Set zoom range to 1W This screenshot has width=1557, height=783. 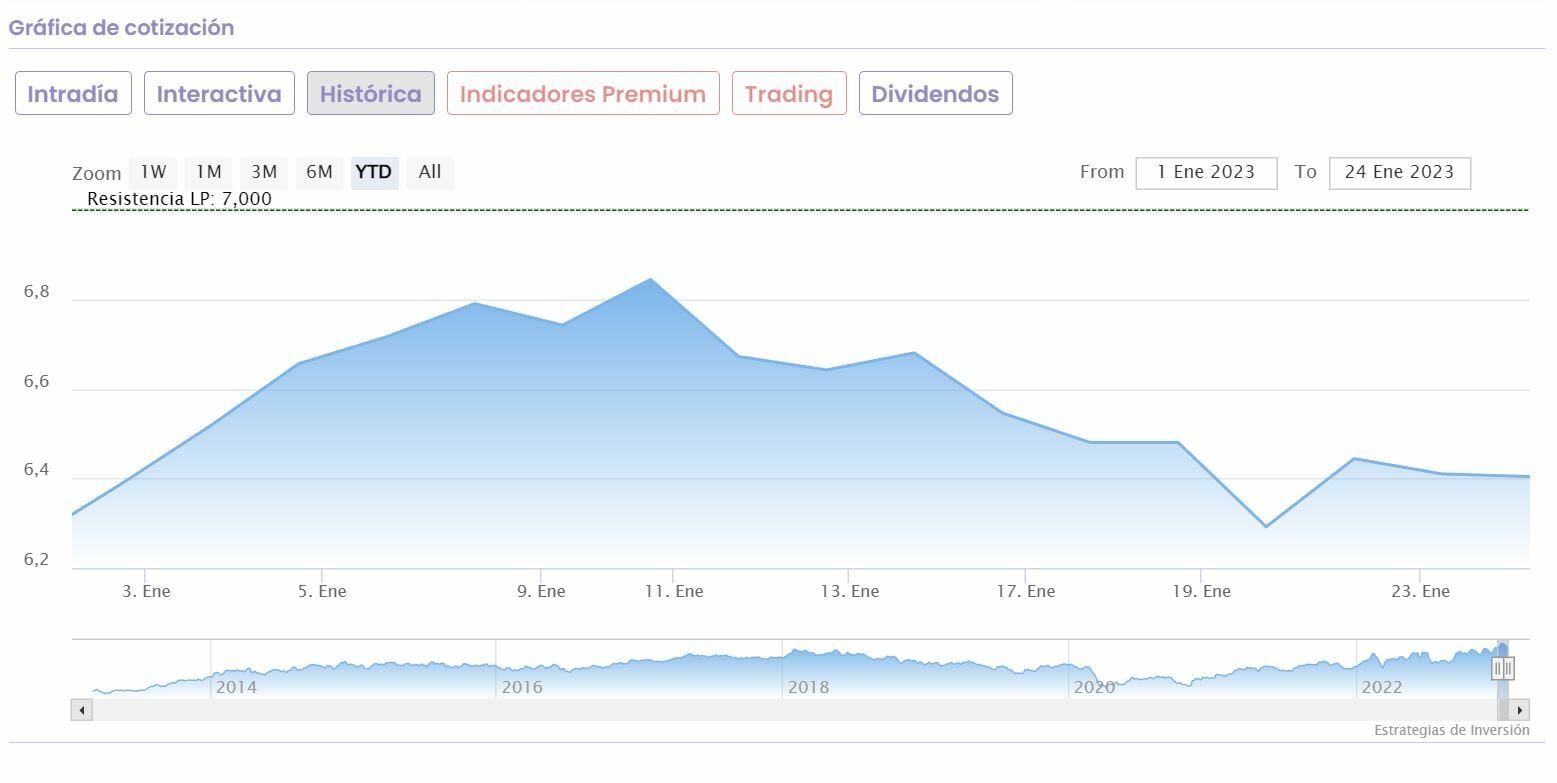[153, 172]
